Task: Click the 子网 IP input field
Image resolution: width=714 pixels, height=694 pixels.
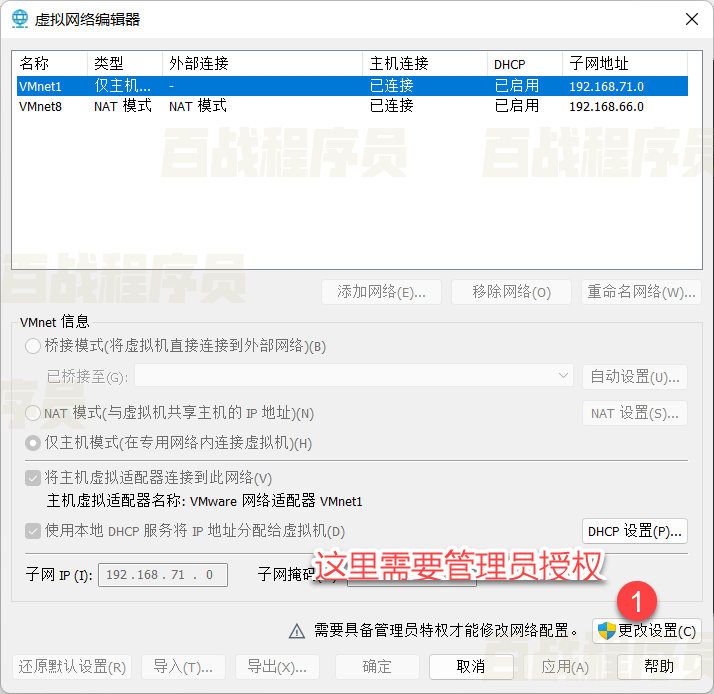Action: tap(163, 575)
